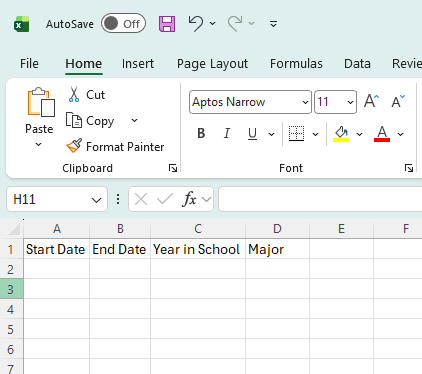Click the Redo arrow
This screenshot has height=374, width=422.
pos(235,24)
